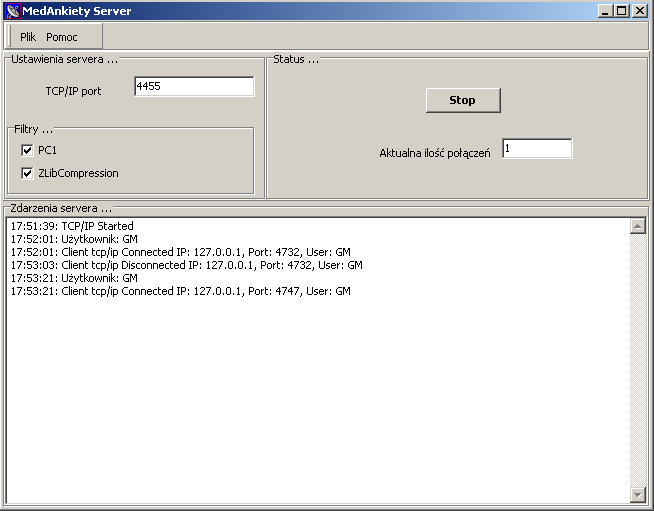Select the Connected log entry for port 4747
654x511 pixels.
click(x=180, y=291)
